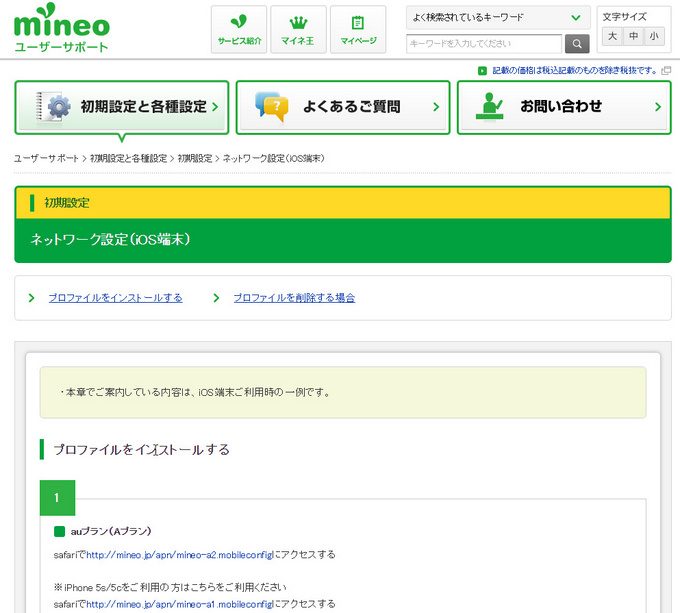Open お問い合わせ tab
Viewport: 680px width, 613px height.
pos(564,107)
